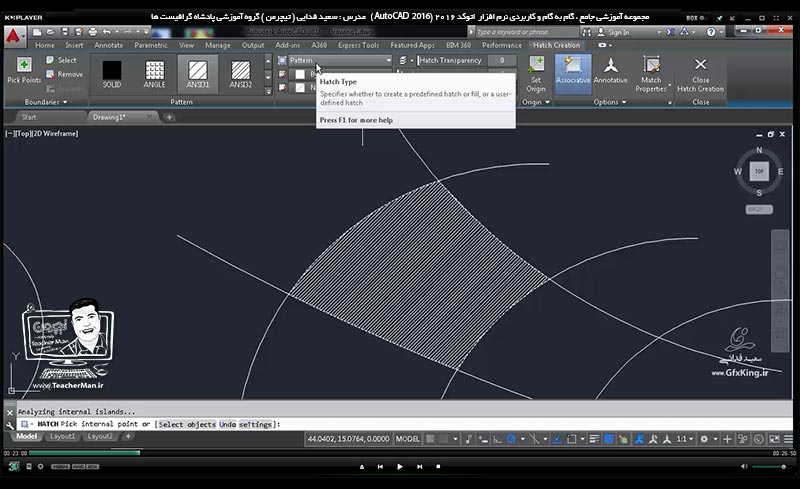This screenshot has height=489, width=800.
Task: Toggle the Annotative hatch option
Action: [x=611, y=71]
